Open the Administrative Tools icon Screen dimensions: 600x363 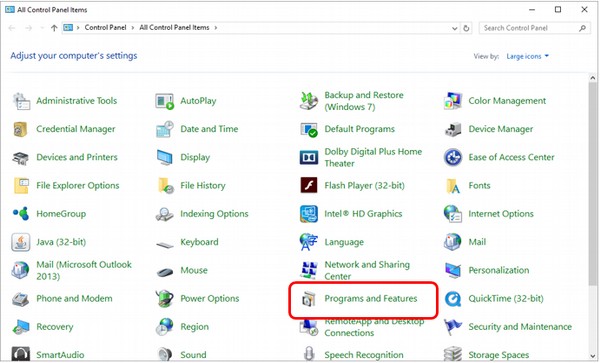[21, 101]
